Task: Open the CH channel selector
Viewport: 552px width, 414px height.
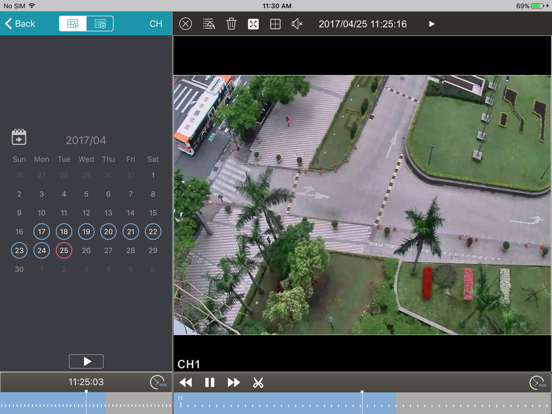Action: point(156,24)
